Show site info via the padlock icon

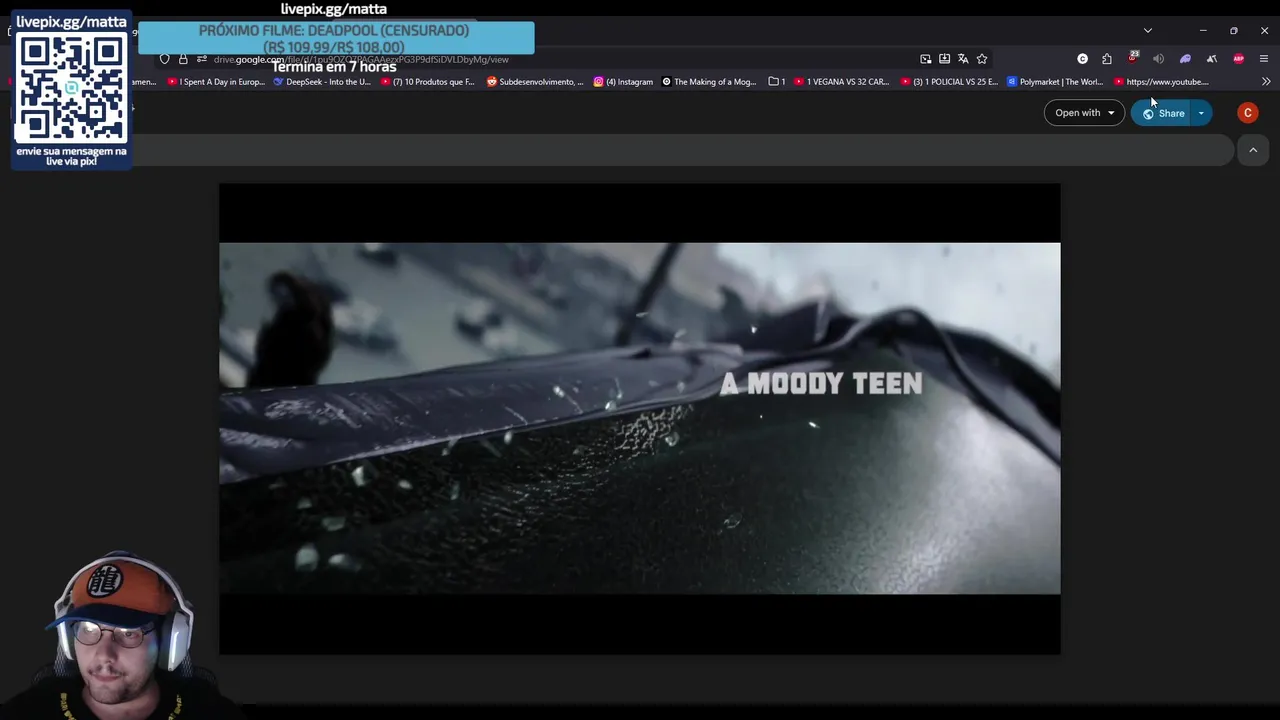[183, 59]
